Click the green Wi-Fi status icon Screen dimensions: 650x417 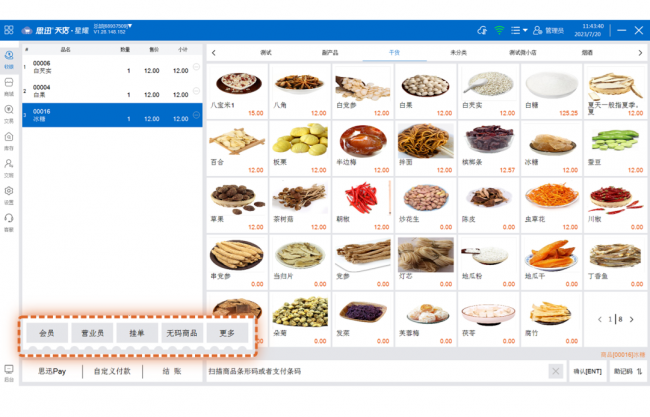pyautogui.click(x=500, y=30)
